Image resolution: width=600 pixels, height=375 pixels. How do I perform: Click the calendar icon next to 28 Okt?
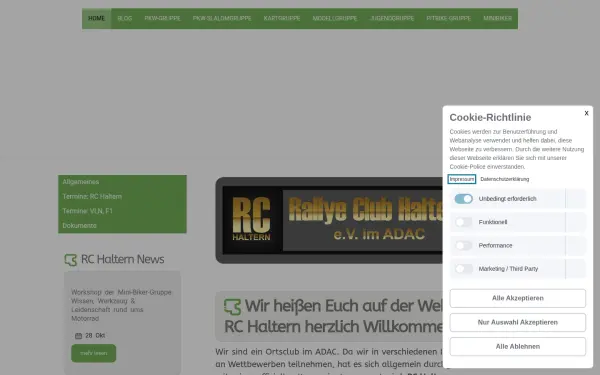[x=78, y=336]
